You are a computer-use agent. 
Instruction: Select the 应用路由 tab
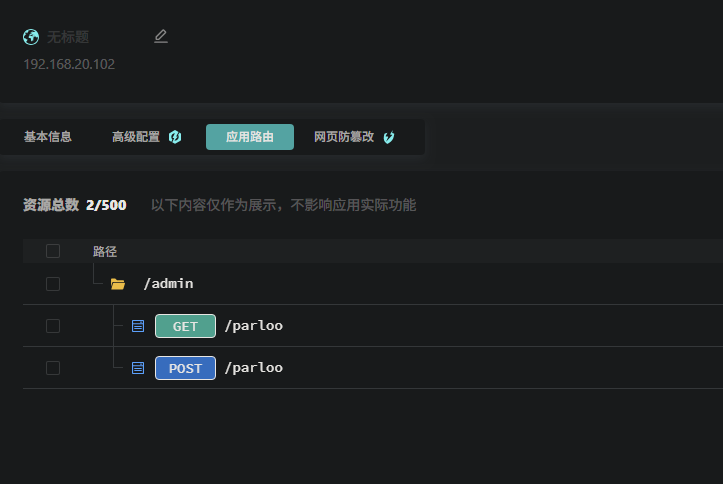[x=250, y=137]
